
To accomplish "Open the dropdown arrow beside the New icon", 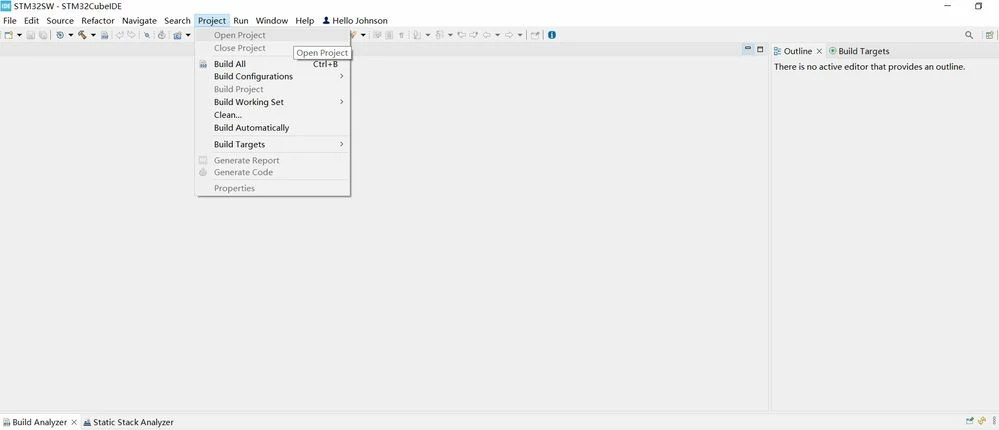I will pyautogui.click(x=19, y=35).
